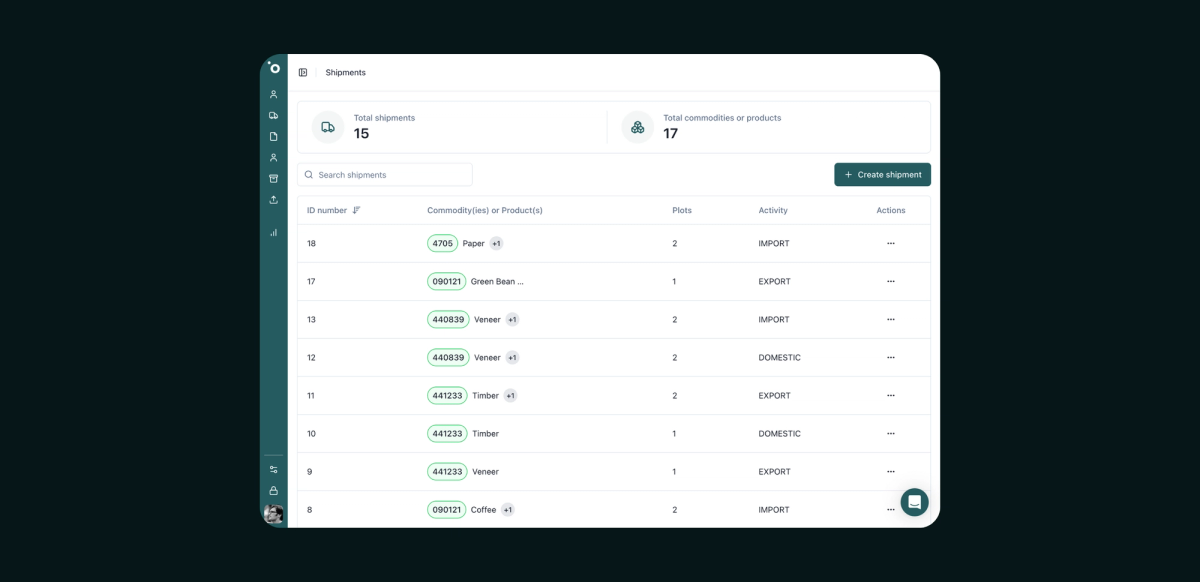The height and width of the screenshot is (582, 1200).
Task: Toggle the sidebar panel collapse icon
Action: click(x=303, y=73)
